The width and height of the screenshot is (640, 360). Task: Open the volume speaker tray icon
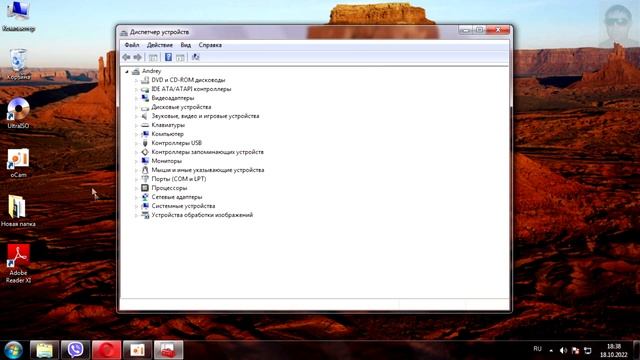tap(563, 351)
